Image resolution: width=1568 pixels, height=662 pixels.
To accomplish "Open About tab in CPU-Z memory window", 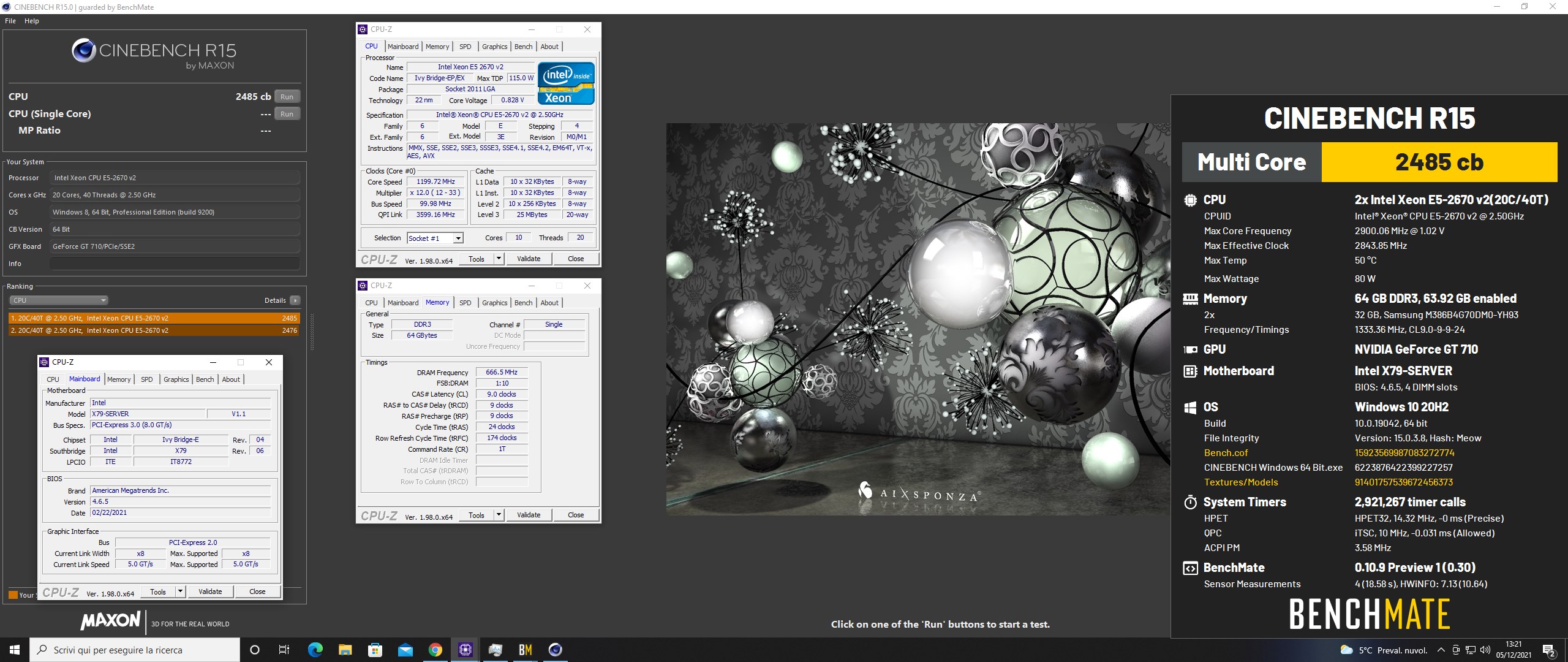I will click(x=549, y=303).
